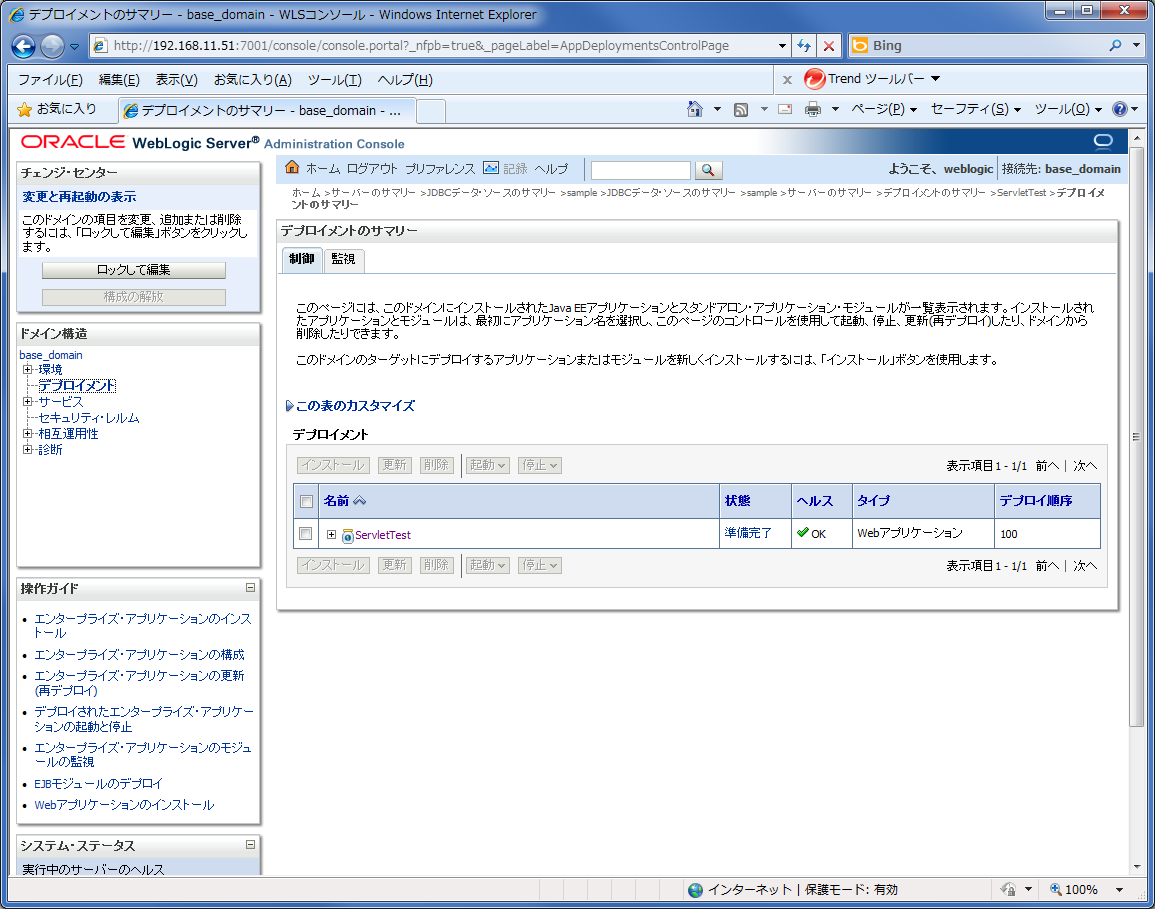1155x909 pixels.
Task: Sort table by 状態 column header
Action: (737, 501)
